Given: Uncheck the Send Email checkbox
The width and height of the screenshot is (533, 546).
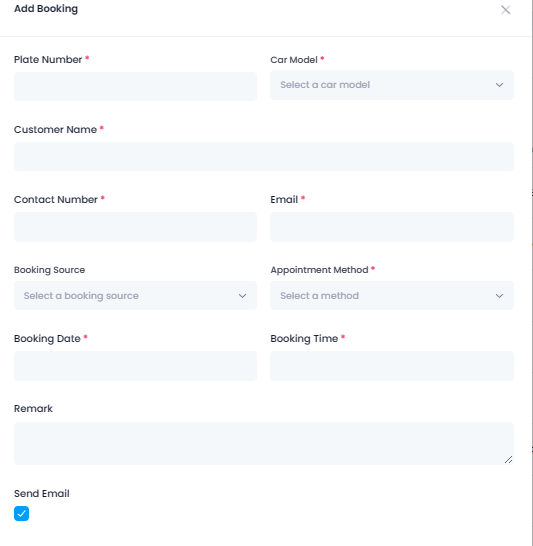Looking at the screenshot, I should click(x=21, y=514).
